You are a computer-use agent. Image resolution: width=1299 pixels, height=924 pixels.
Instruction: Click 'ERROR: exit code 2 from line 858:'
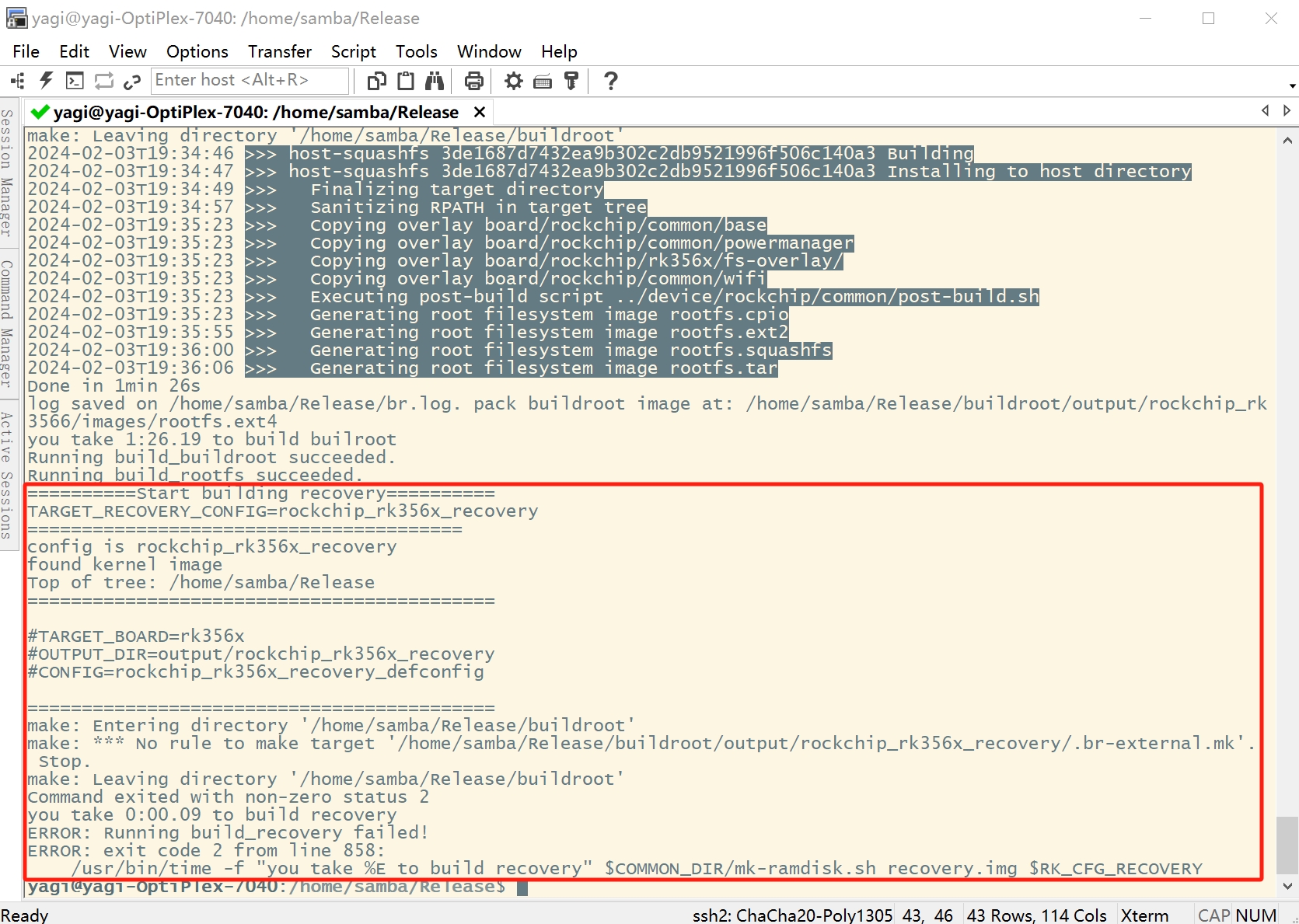[206, 851]
